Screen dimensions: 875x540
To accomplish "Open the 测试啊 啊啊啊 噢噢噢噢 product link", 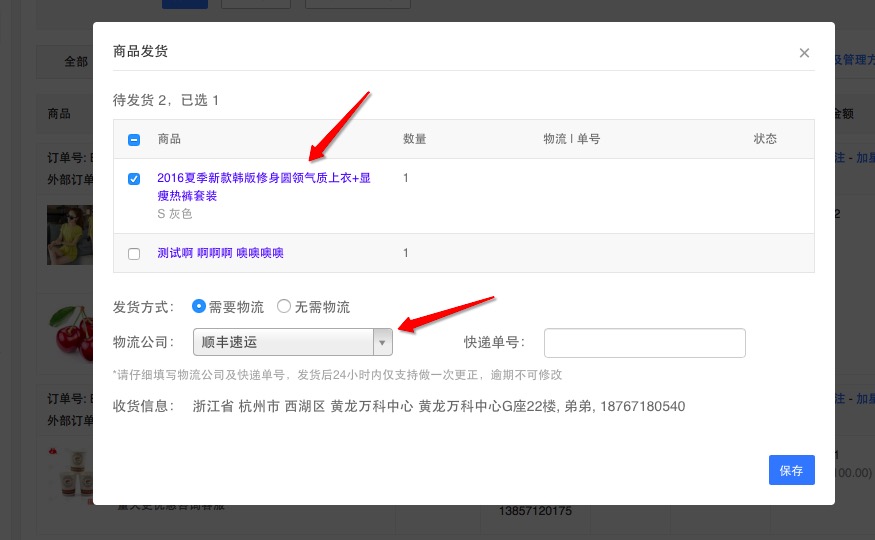I will click(220, 253).
